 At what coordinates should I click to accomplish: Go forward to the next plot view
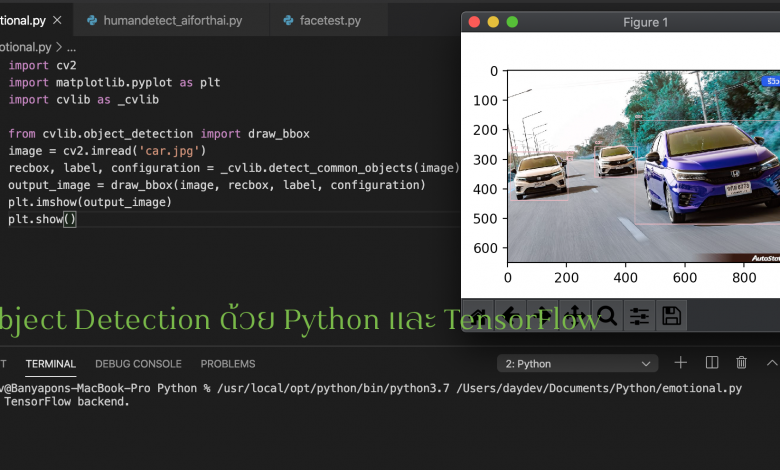click(x=543, y=316)
